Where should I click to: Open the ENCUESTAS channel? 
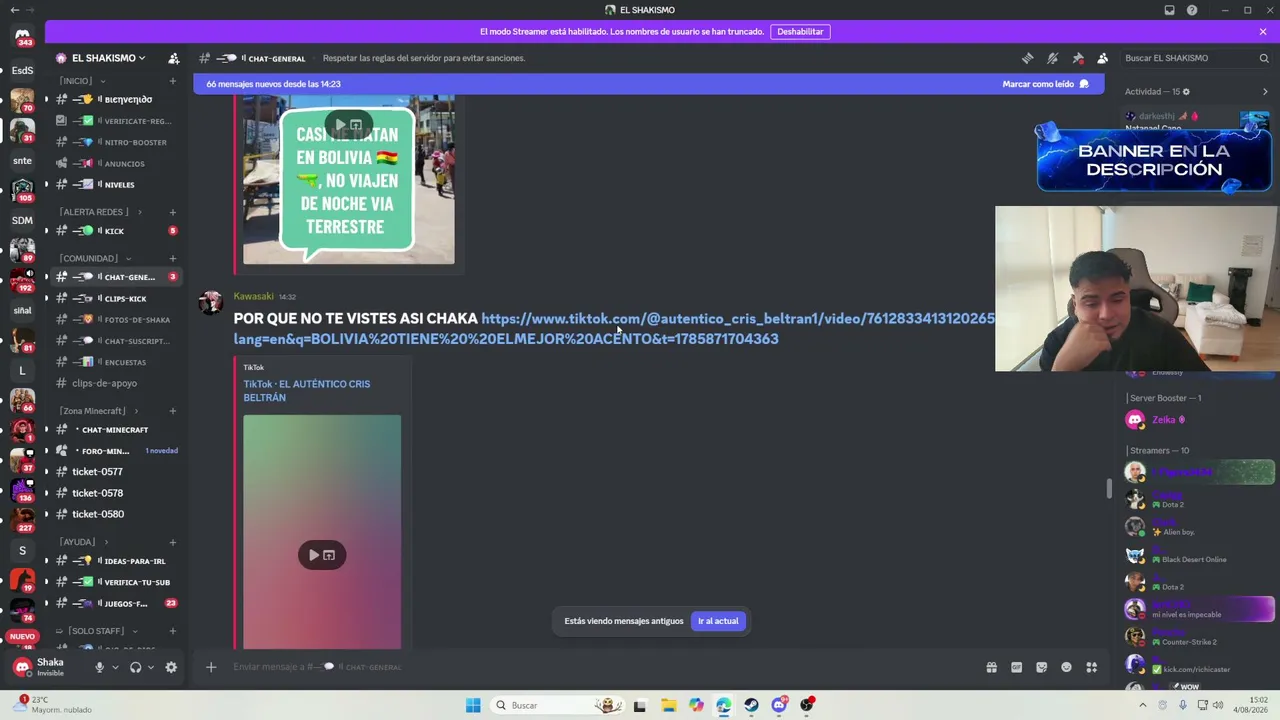117,362
